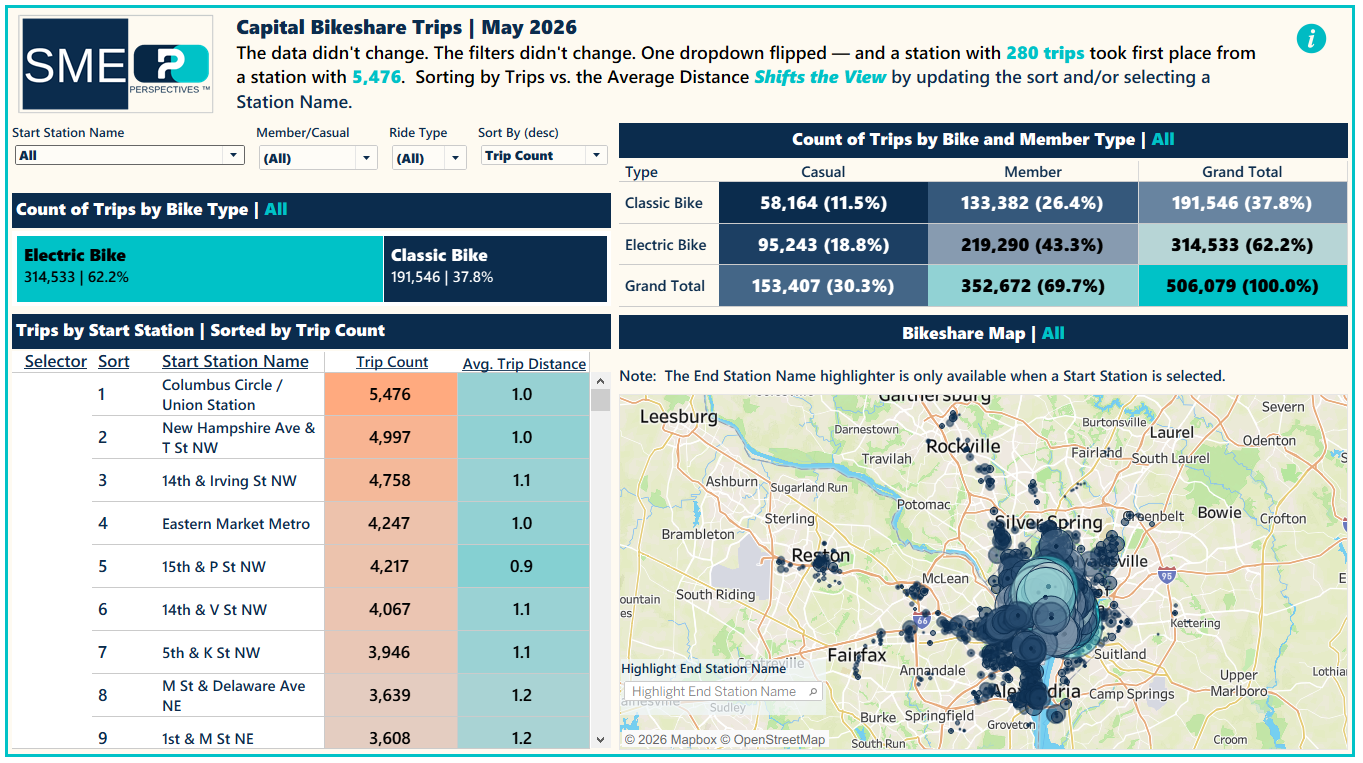Image resolution: width=1363 pixels, height=763 pixels.
Task: Click the 4,067 trip count cell
Action: (x=391, y=609)
